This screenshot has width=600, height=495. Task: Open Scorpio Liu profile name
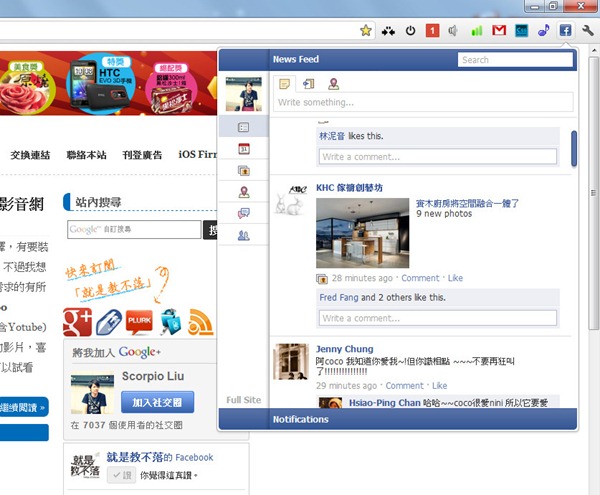(153, 376)
